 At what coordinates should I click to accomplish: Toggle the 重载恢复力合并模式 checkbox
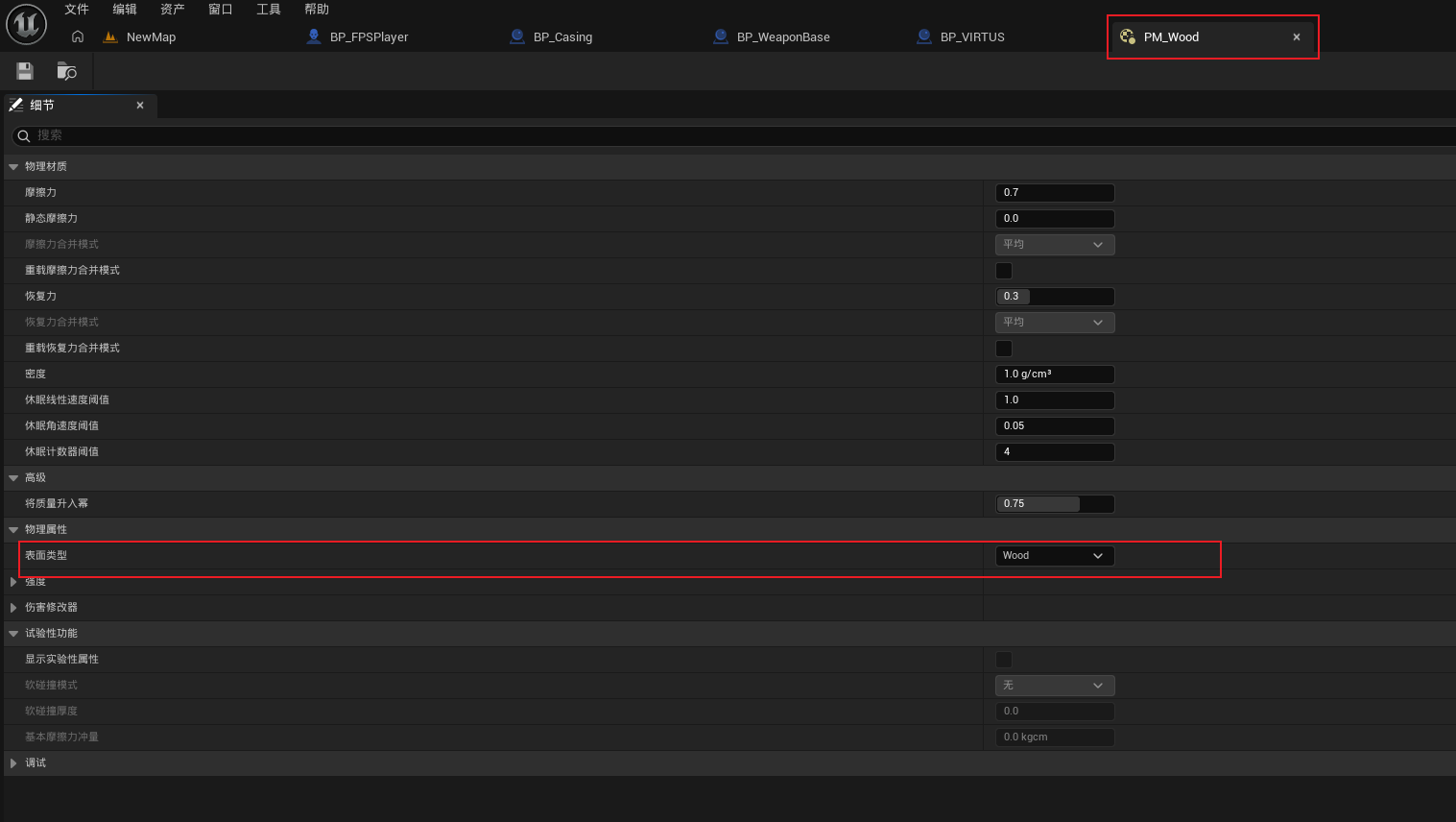[1004, 349]
